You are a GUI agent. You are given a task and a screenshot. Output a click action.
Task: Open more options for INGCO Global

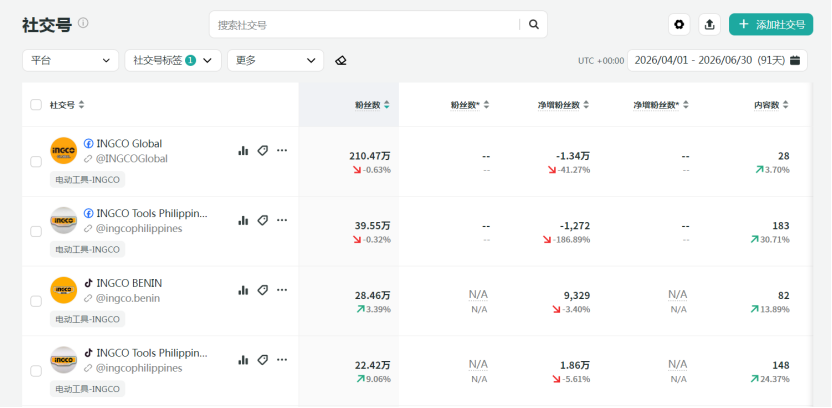(x=282, y=151)
